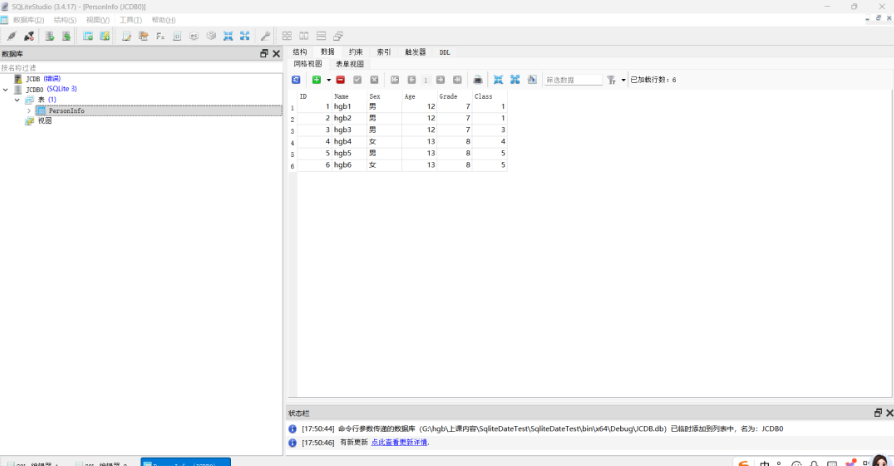
Task: Collapse the JCDB0 database tree node
Action: (x=6, y=89)
